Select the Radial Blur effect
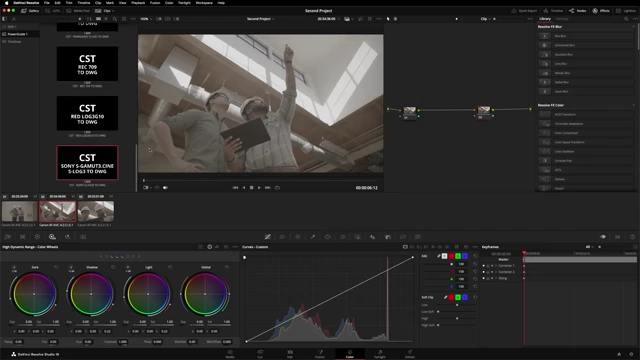The height and width of the screenshot is (360, 640). [585, 82]
